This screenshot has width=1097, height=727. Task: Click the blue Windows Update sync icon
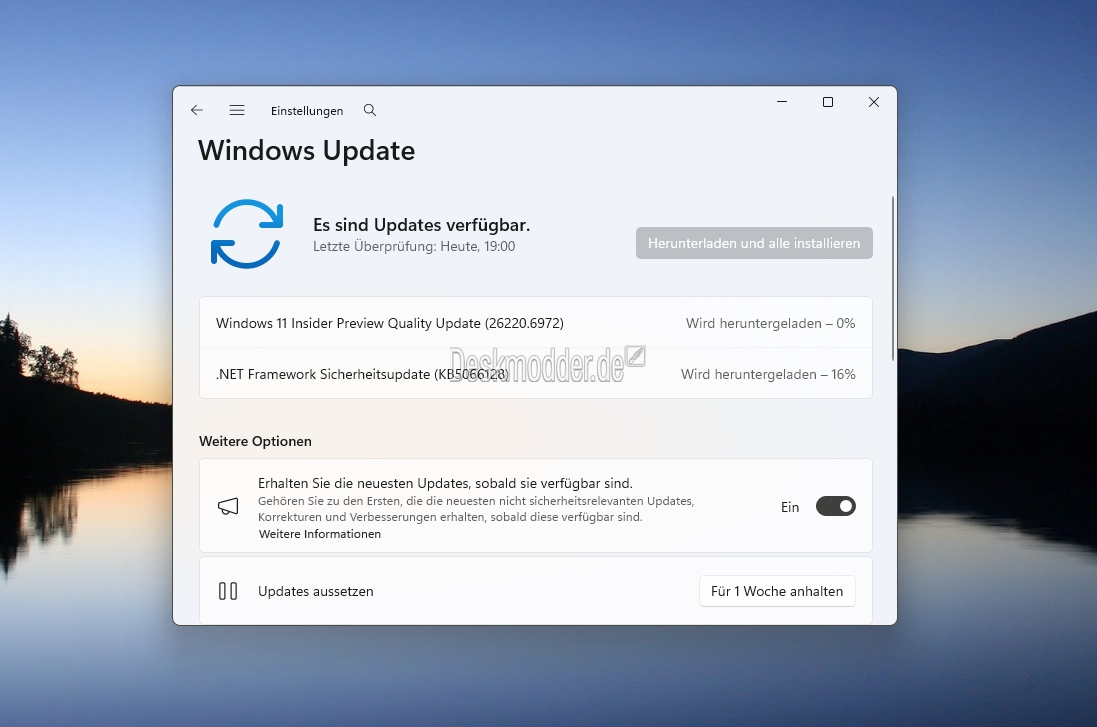(x=247, y=234)
